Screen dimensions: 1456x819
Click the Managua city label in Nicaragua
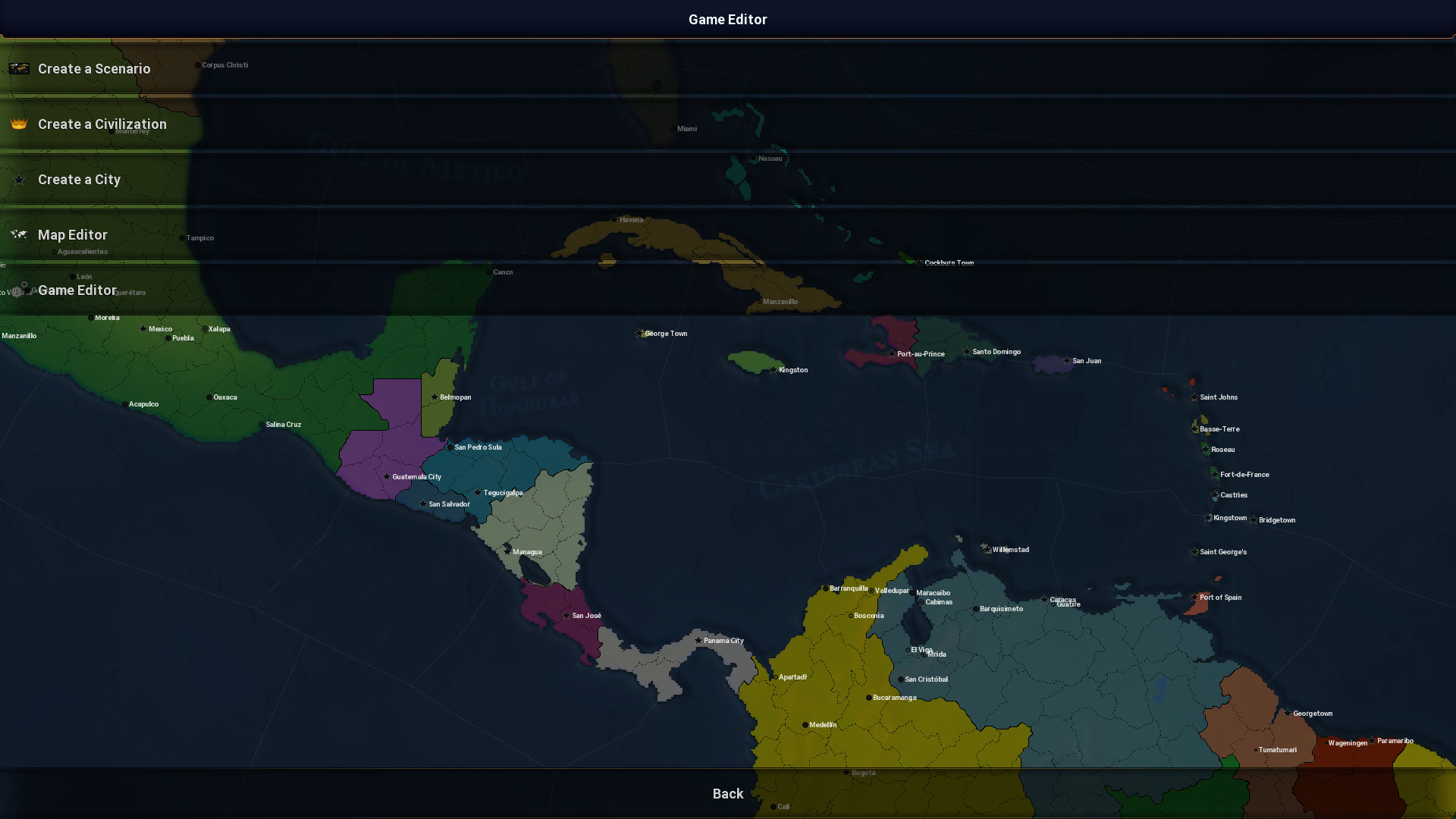pos(527,552)
